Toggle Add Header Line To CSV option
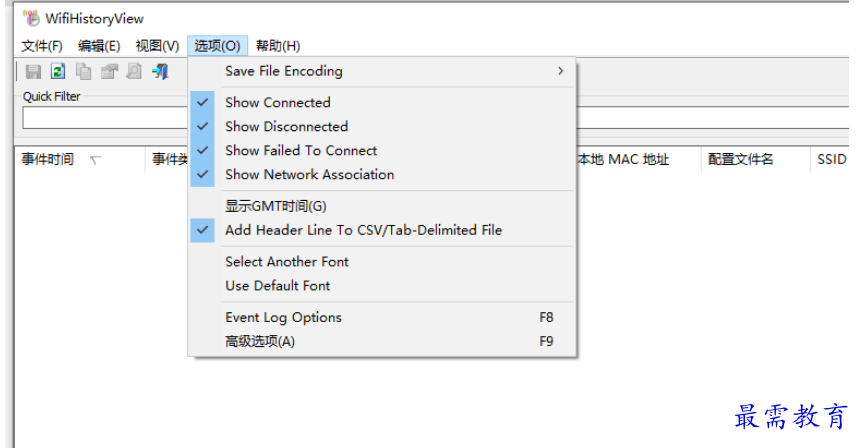Viewport: 856px width, 448px height. point(363,230)
